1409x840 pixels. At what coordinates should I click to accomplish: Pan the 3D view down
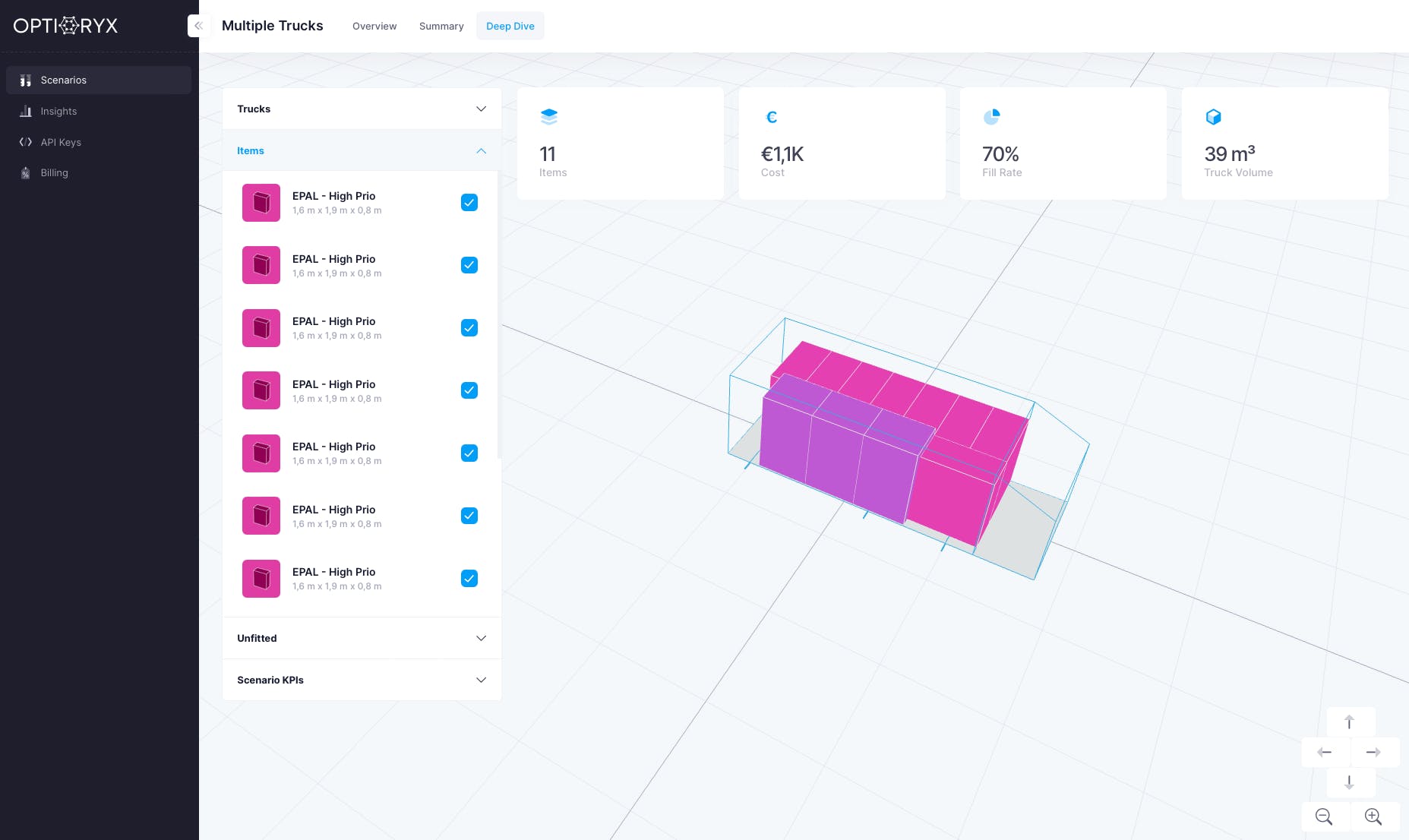pyautogui.click(x=1349, y=782)
